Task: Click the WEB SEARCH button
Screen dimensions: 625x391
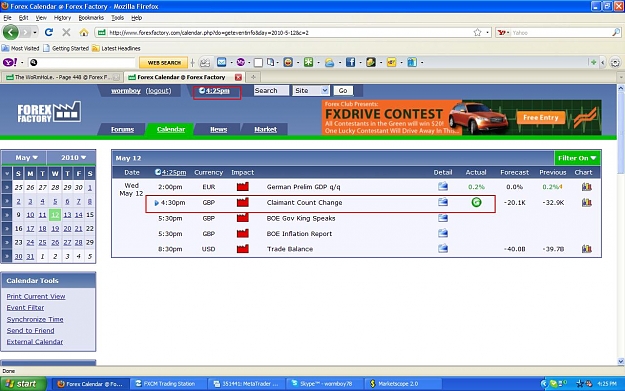Action: [164, 63]
